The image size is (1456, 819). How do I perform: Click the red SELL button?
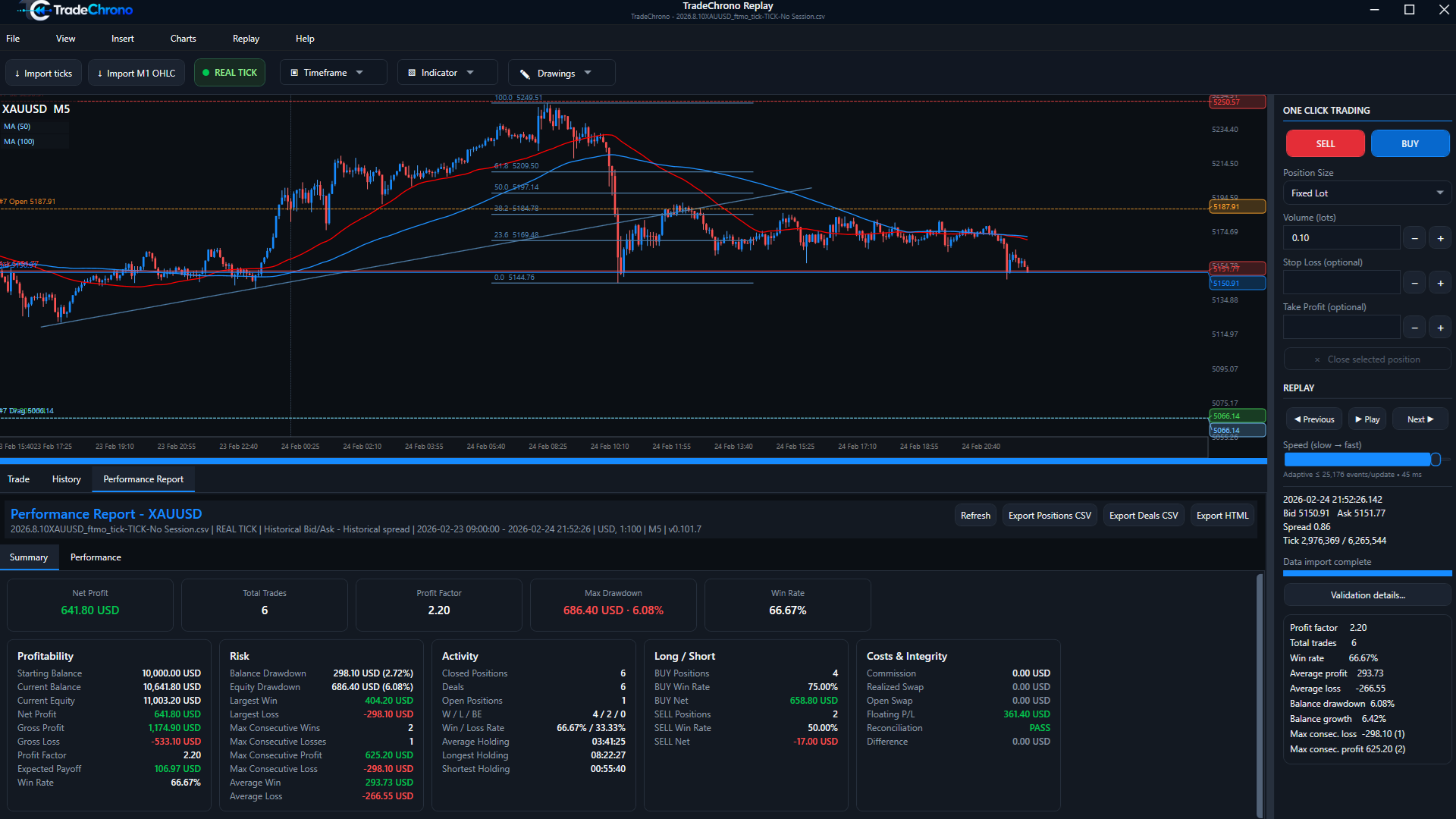[x=1325, y=143]
